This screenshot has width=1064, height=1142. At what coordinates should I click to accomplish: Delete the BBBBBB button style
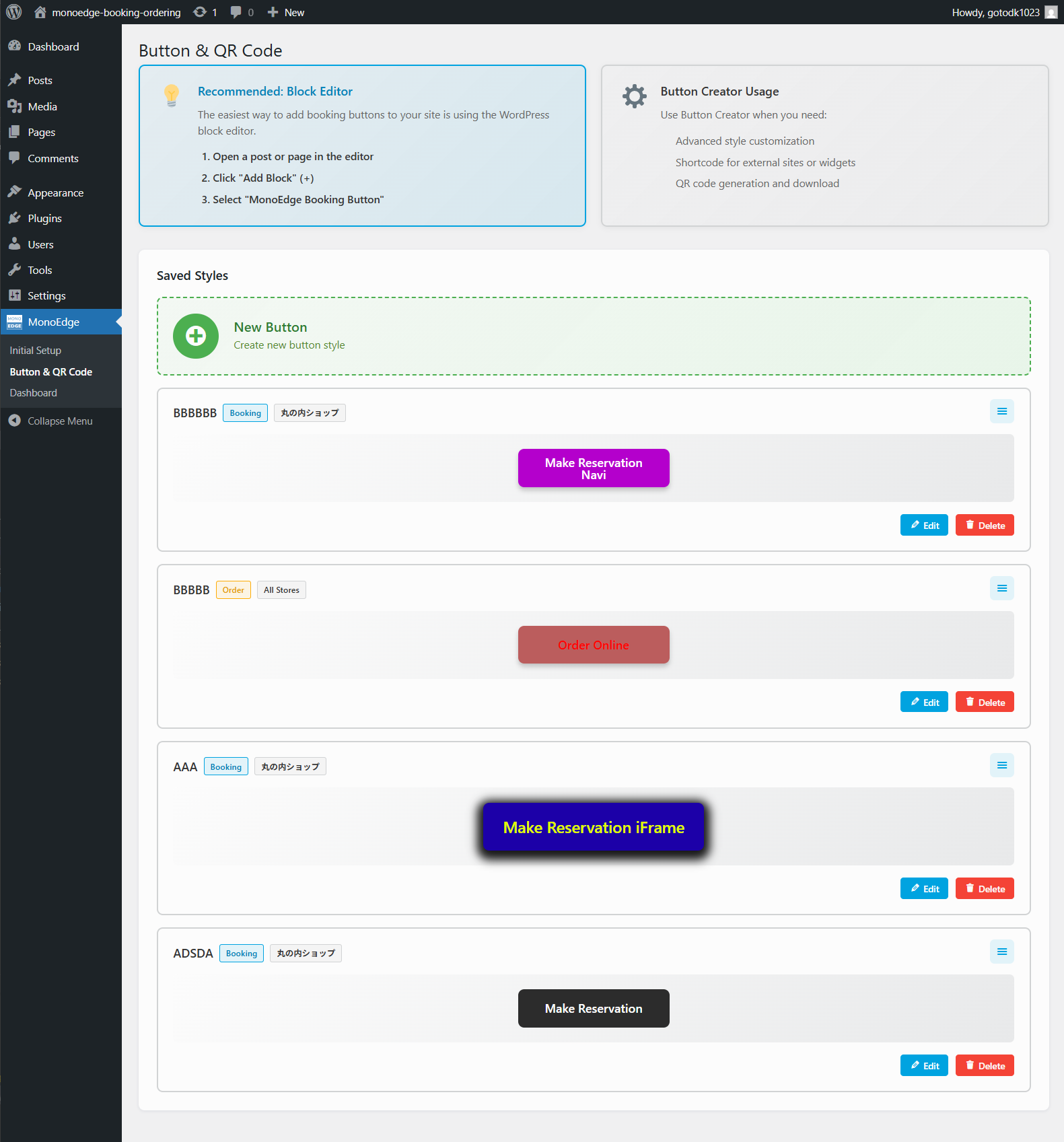tap(985, 525)
